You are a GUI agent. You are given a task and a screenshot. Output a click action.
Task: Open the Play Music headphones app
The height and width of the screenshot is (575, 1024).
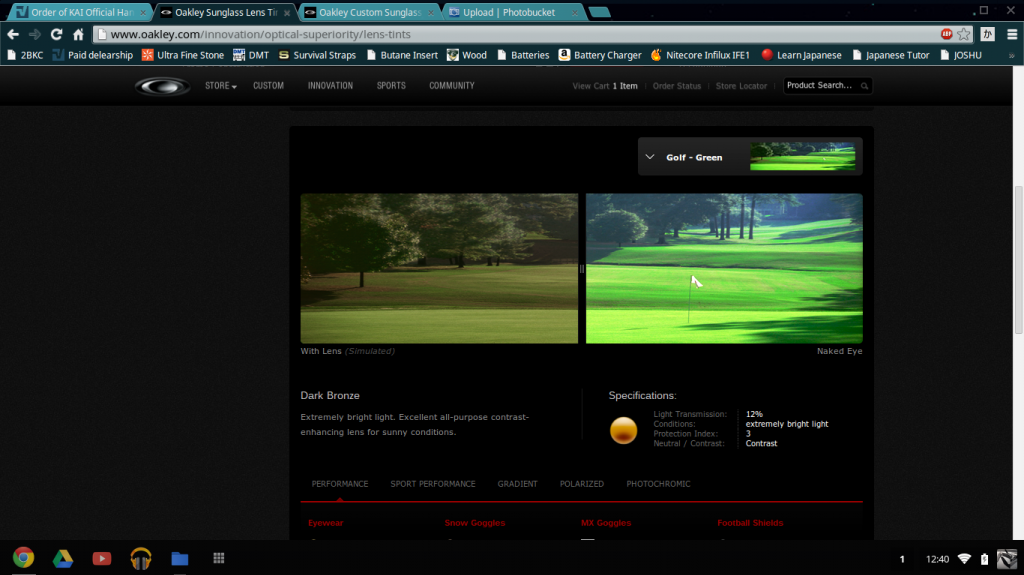click(x=140, y=558)
